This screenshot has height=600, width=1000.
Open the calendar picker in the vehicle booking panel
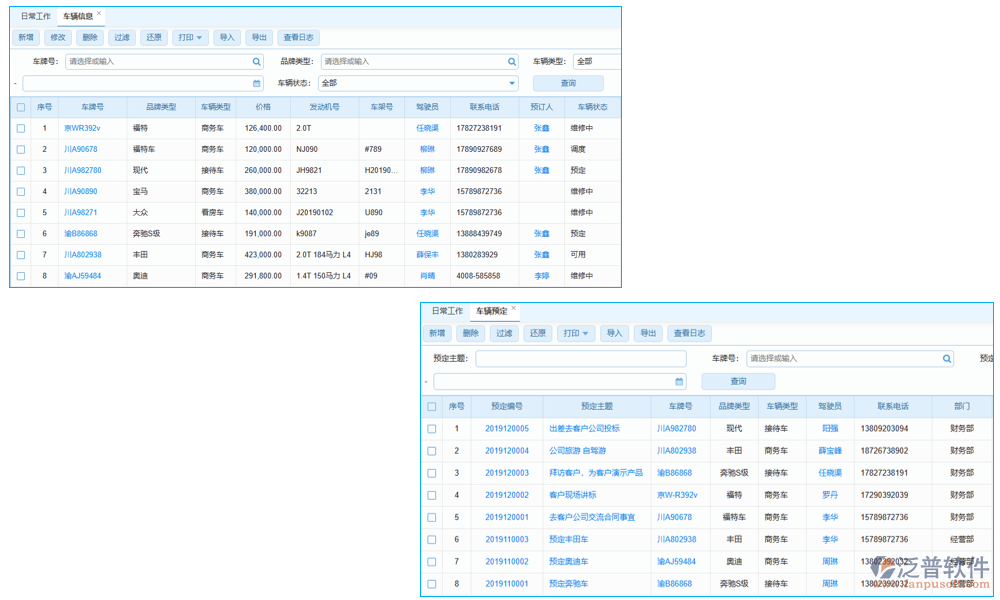click(x=680, y=382)
